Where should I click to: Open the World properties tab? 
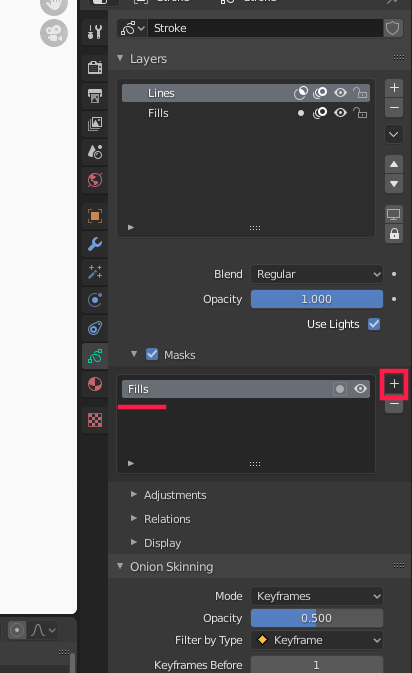[95, 180]
